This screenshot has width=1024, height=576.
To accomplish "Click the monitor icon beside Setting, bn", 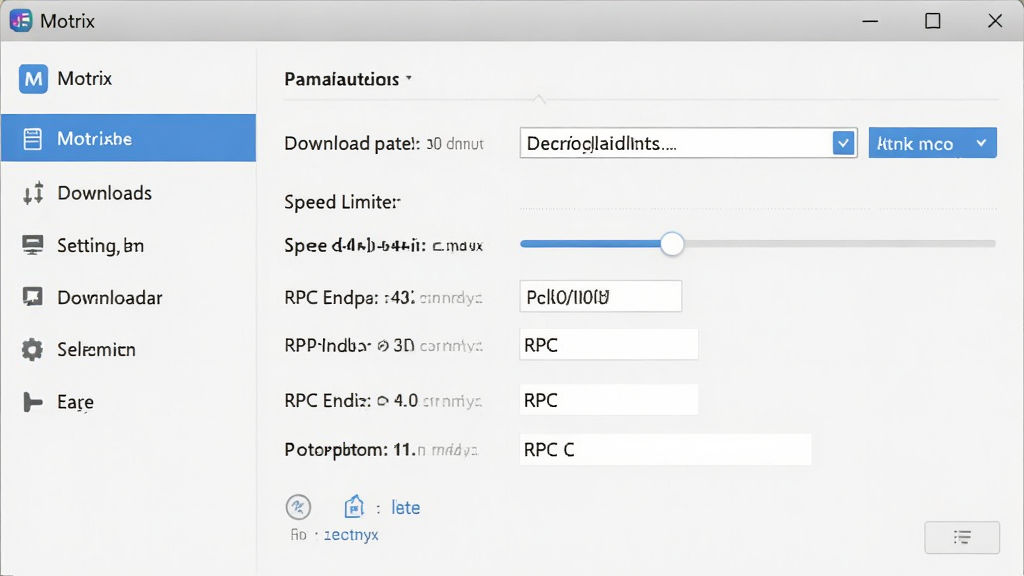I will click(33, 245).
